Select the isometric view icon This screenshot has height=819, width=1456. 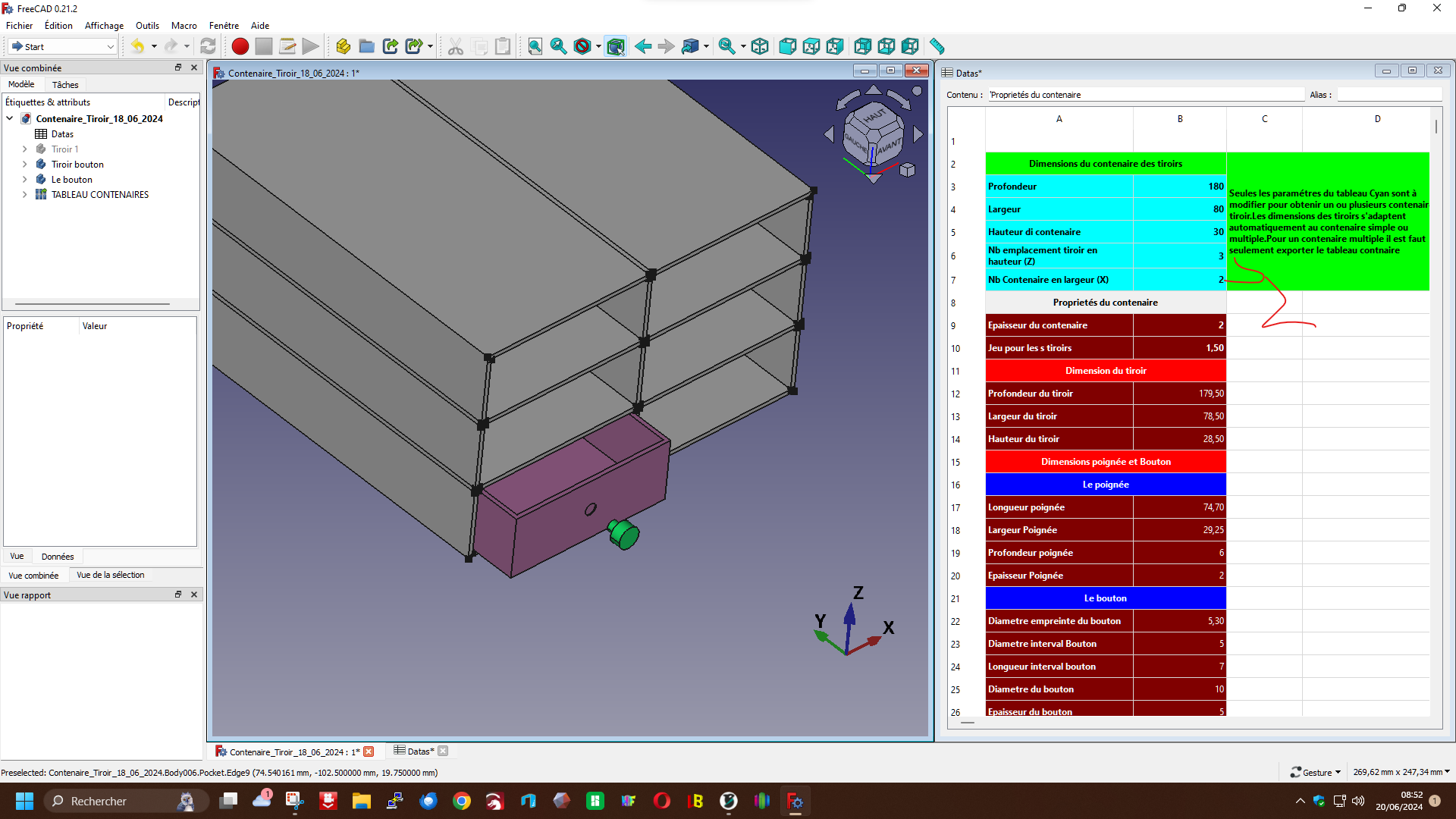pos(760,46)
